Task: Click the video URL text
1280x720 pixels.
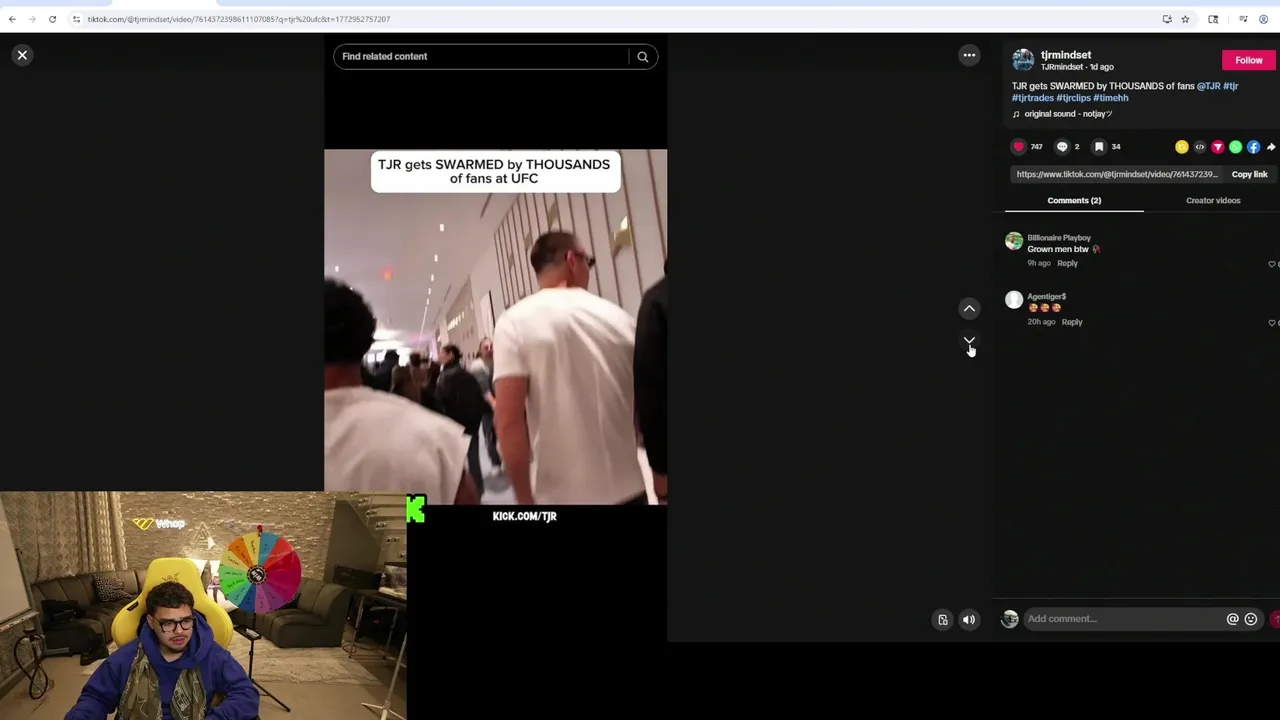Action: tap(1117, 174)
